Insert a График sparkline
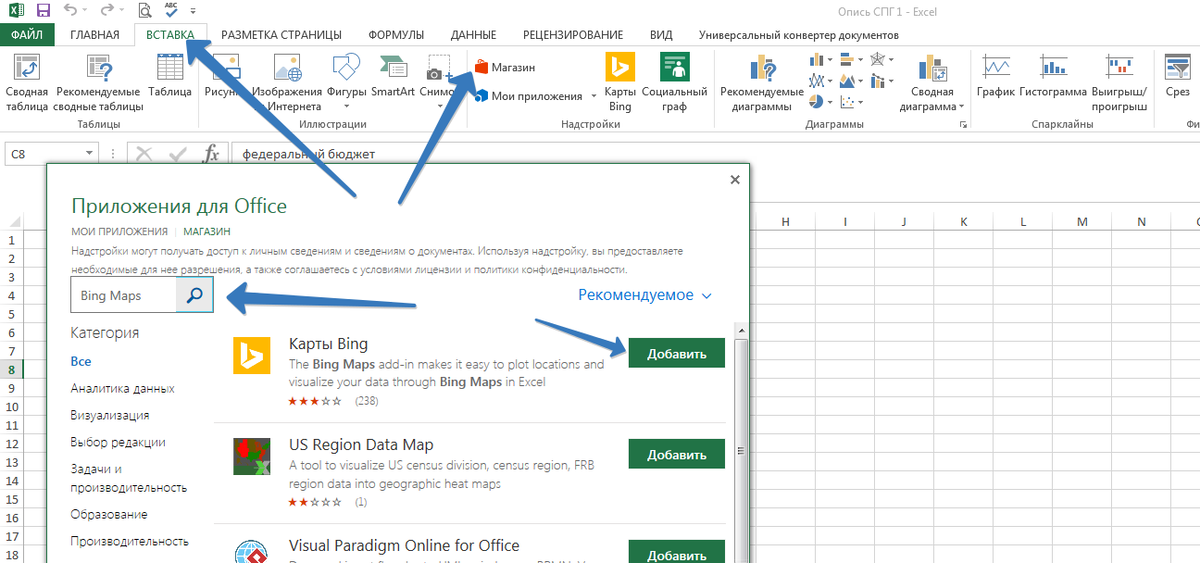Screen dimensions: 1200x563 pos(996,75)
